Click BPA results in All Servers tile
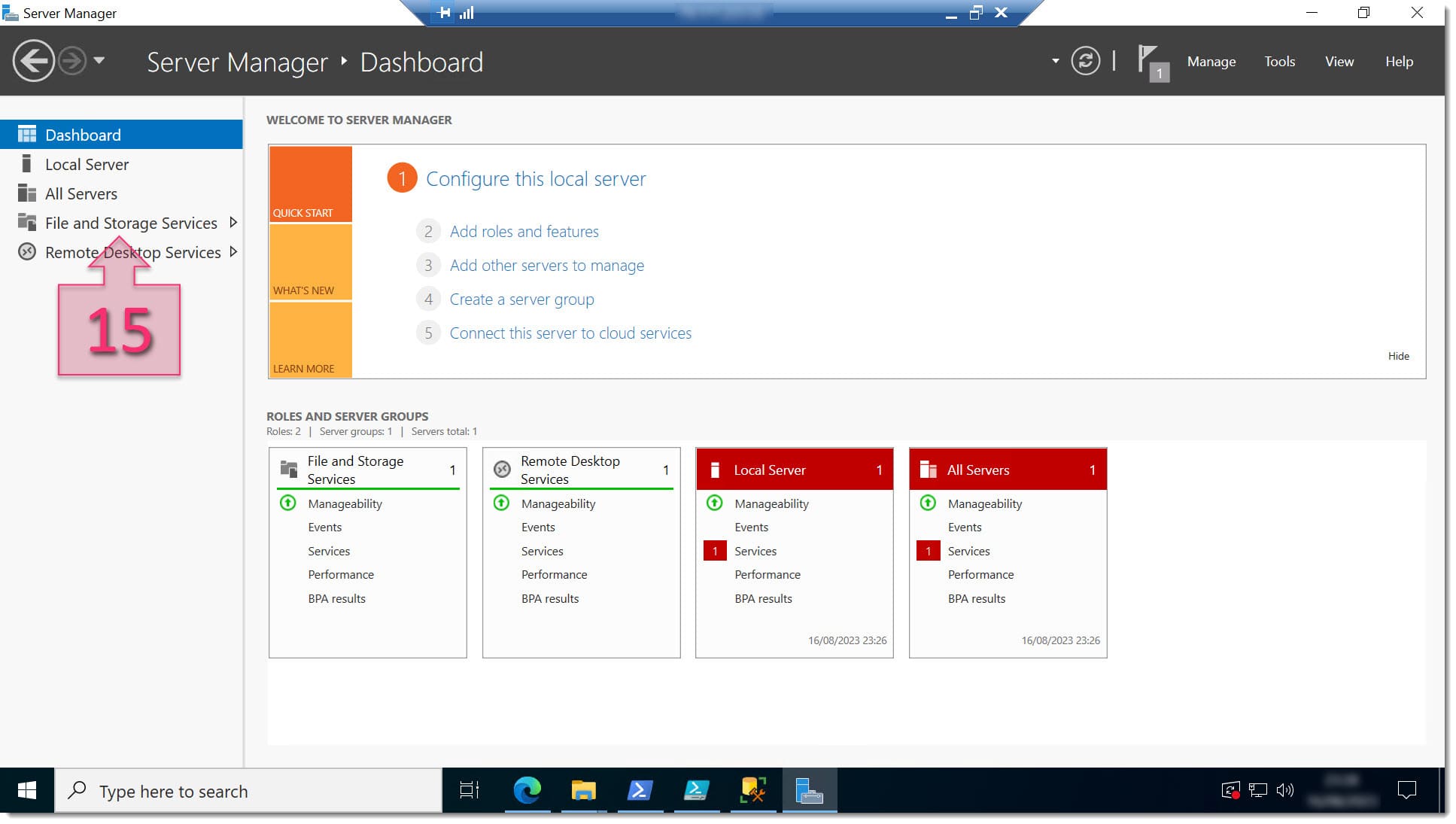This screenshot has width=1456, height=824. tap(977, 599)
